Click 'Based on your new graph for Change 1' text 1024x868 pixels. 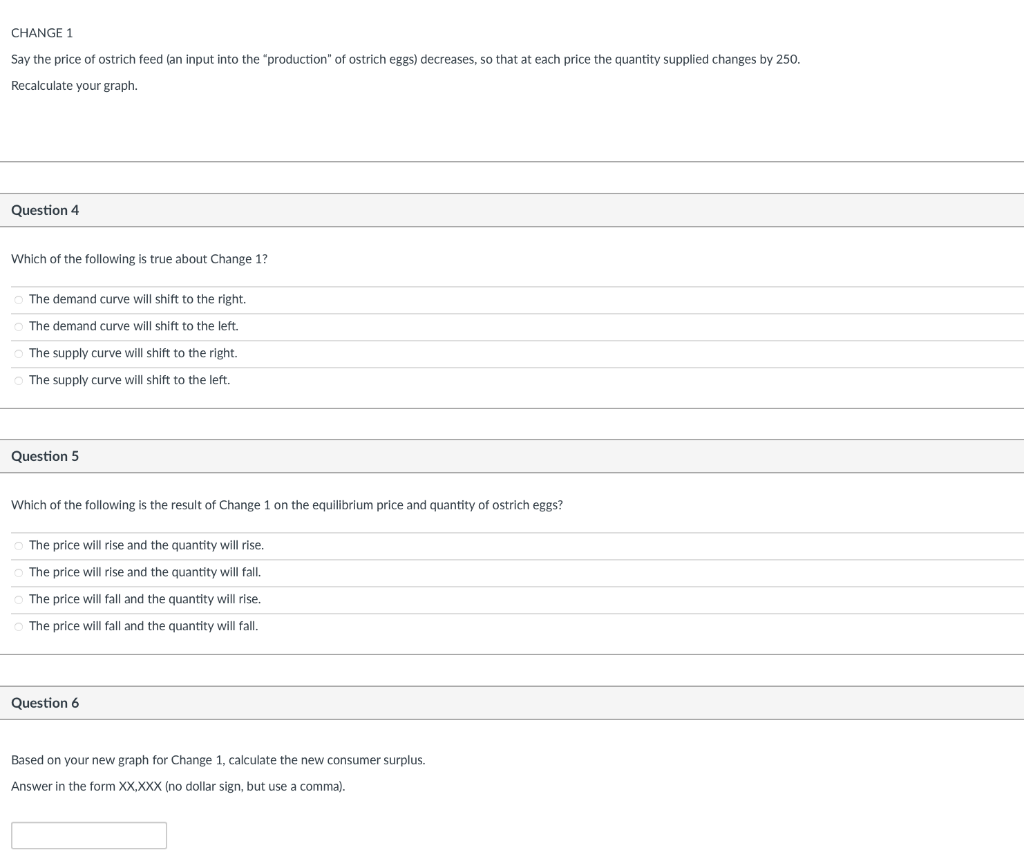tap(218, 760)
